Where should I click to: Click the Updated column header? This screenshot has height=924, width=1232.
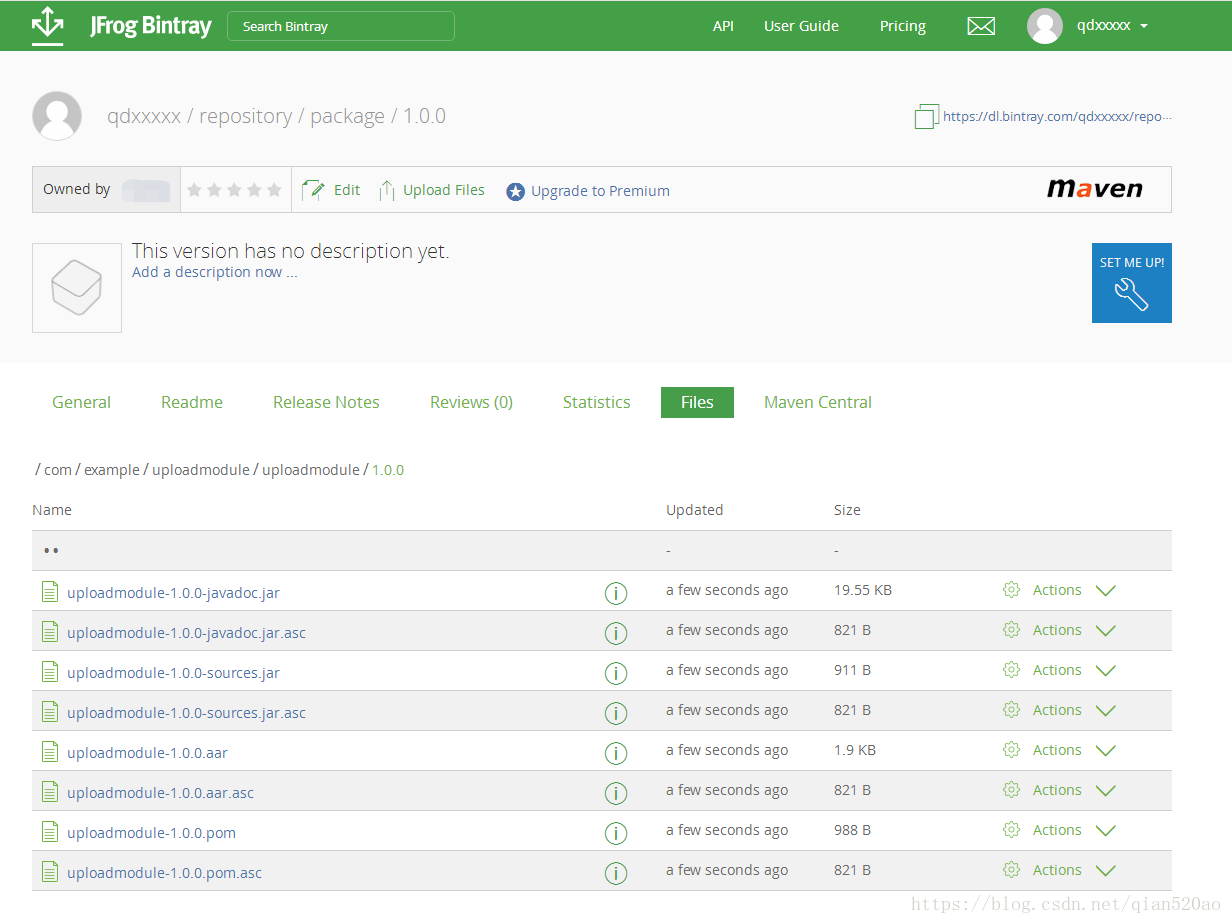coord(694,510)
